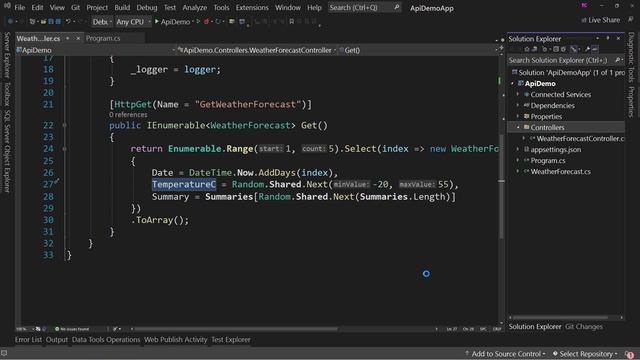This screenshot has width=640, height=360.
Task: Expand the Program.cs node arrow
Action: tap(518, 161)
